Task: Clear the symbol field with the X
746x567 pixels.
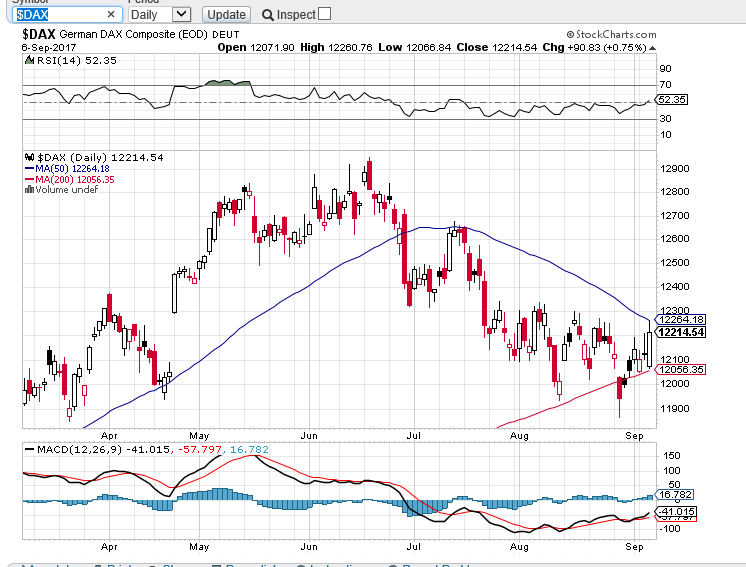Action: click(111, 14)
